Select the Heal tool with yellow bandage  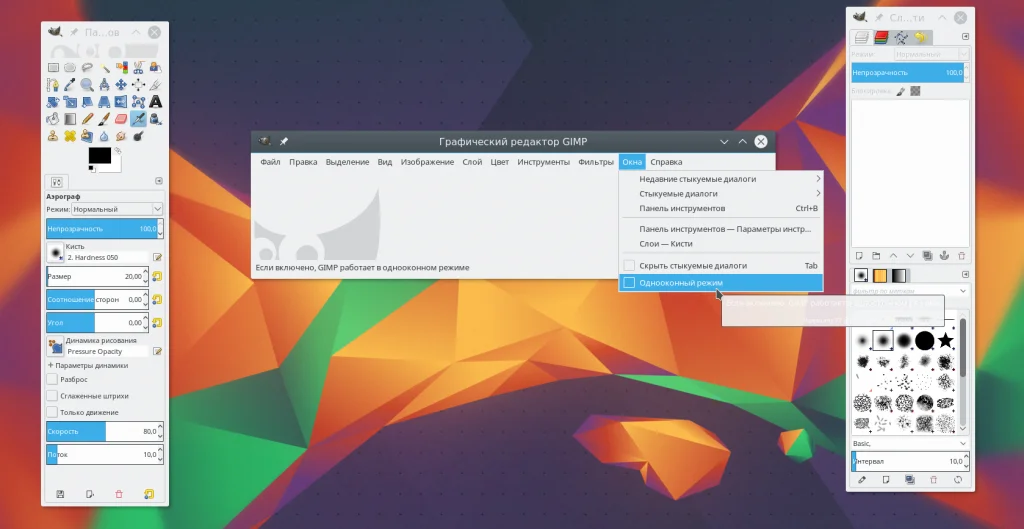click(x=70, y=136)
